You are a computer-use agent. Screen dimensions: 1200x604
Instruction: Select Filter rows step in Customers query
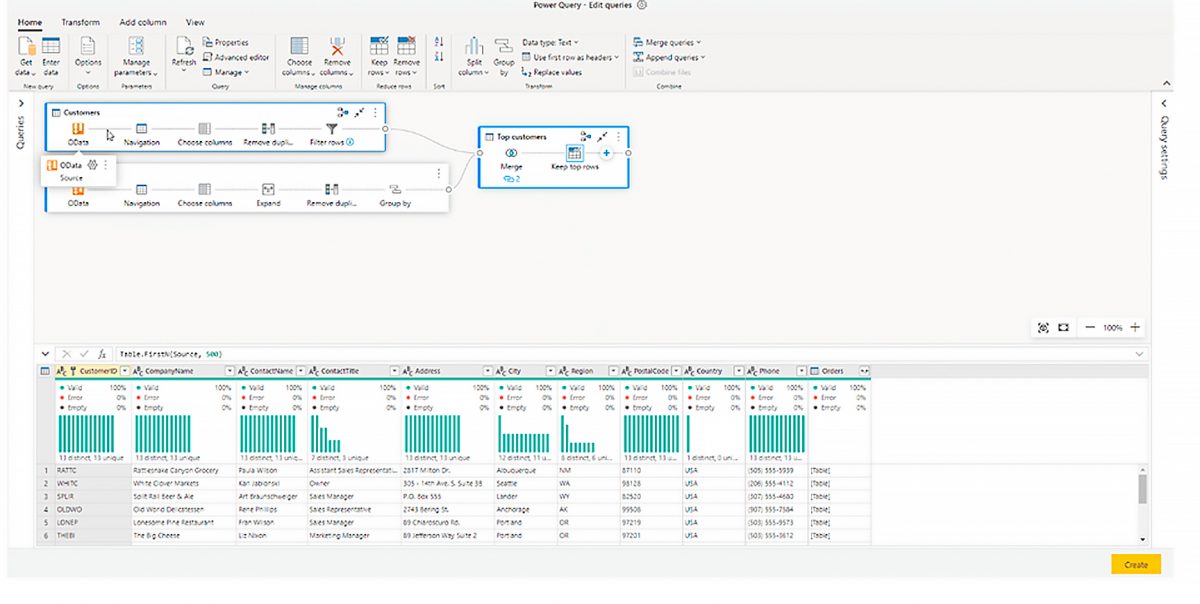[333, 134]
